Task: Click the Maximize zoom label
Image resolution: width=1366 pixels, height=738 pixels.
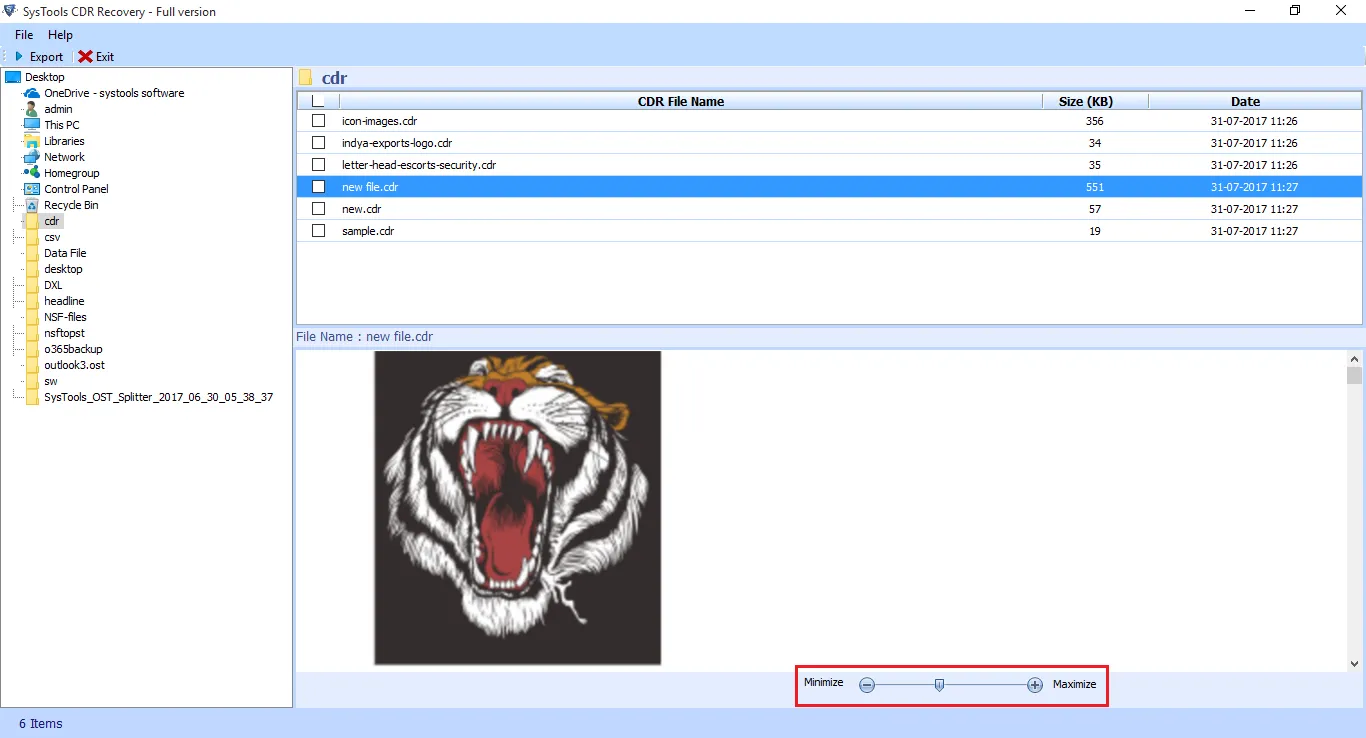Action: pos(1075,685)
